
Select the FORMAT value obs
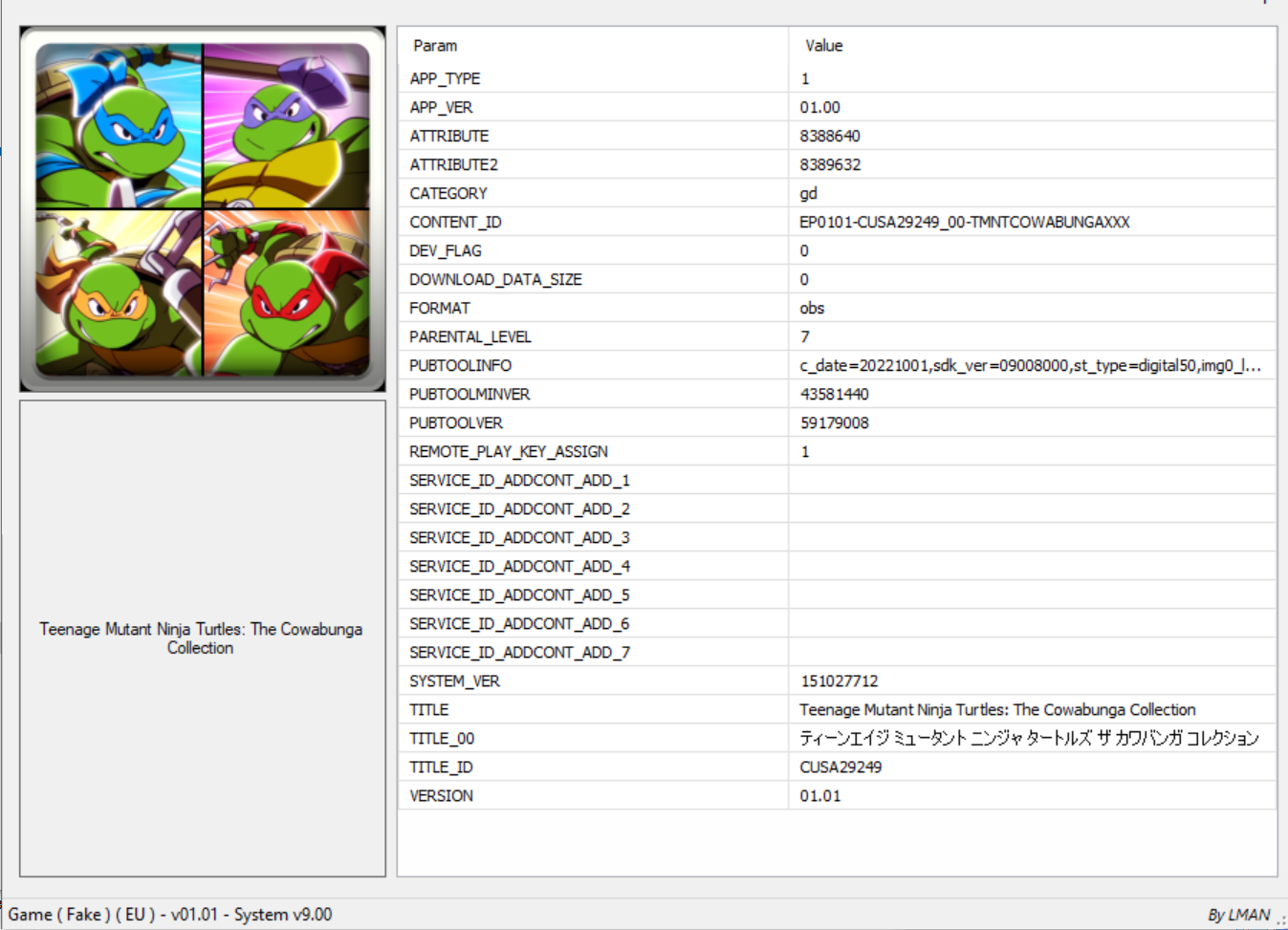click(x=812, y=308)
